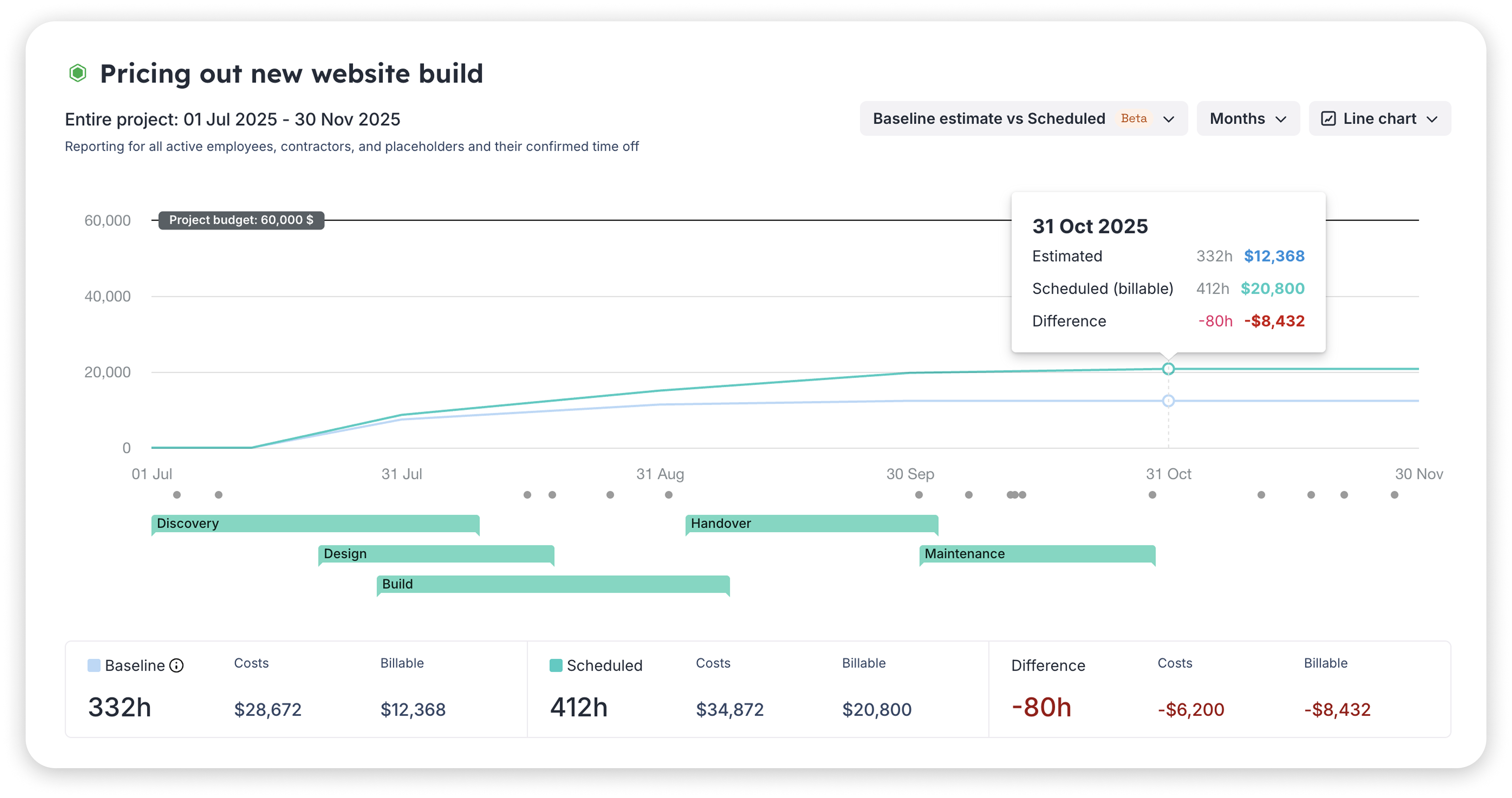Click the Beta badge label
Viewport: 1512px width, 798px height.
[x=1133, y=119]
